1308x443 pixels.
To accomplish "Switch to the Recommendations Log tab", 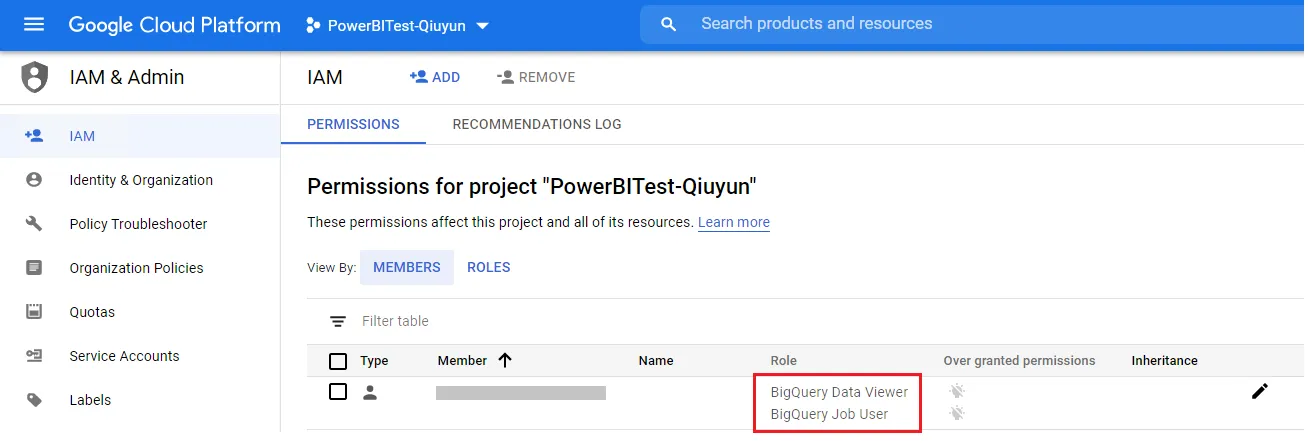I will 537,124.
